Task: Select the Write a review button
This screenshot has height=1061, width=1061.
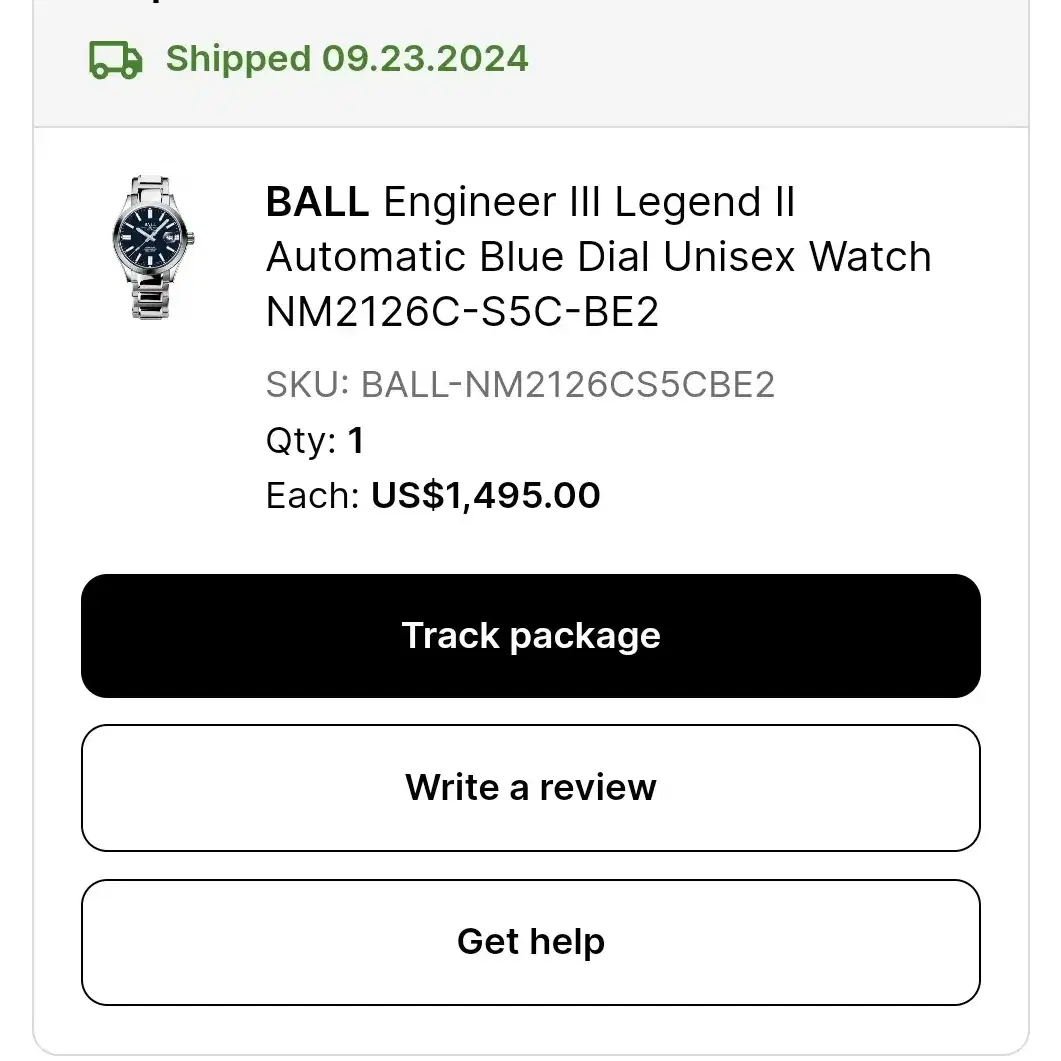Action: click(x=530, y=788)
